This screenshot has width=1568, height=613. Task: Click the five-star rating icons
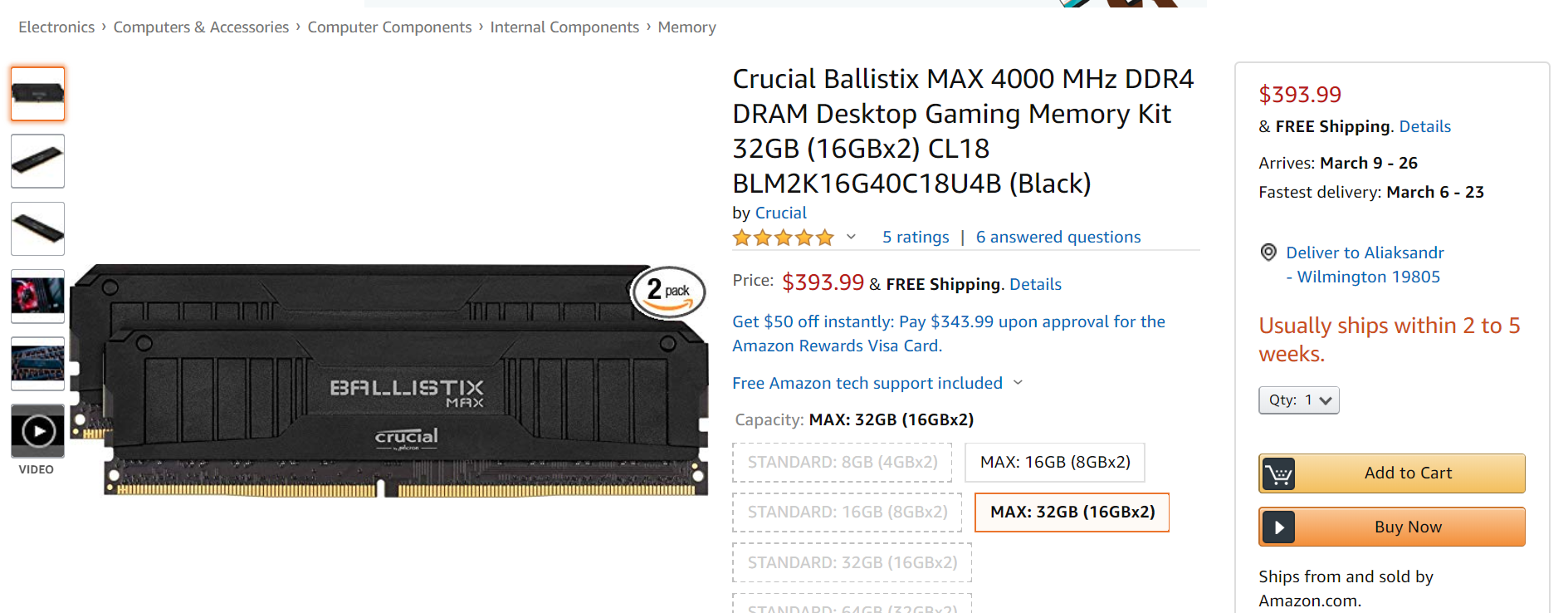point(783,238)
